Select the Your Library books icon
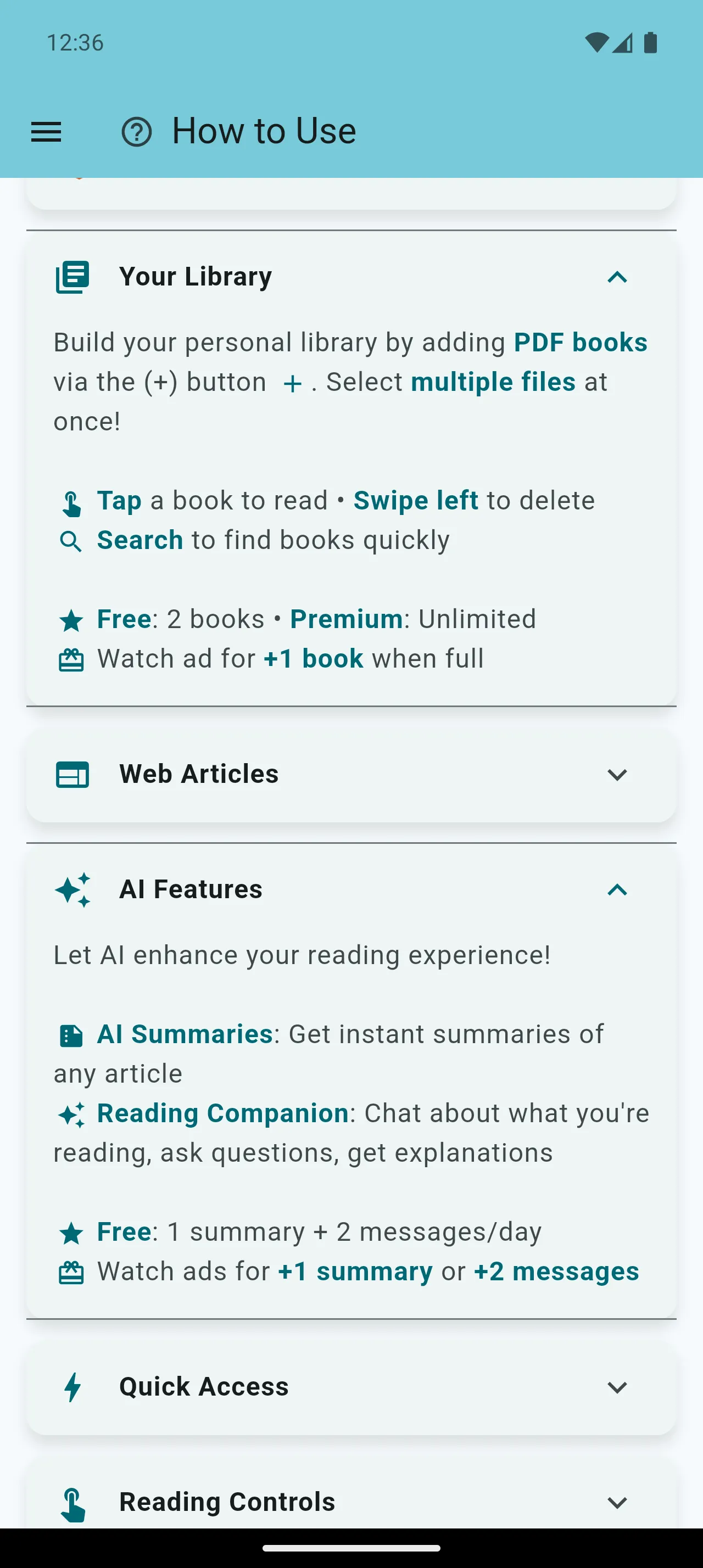Screen dimensions: 703x1568 pos(72,277)
